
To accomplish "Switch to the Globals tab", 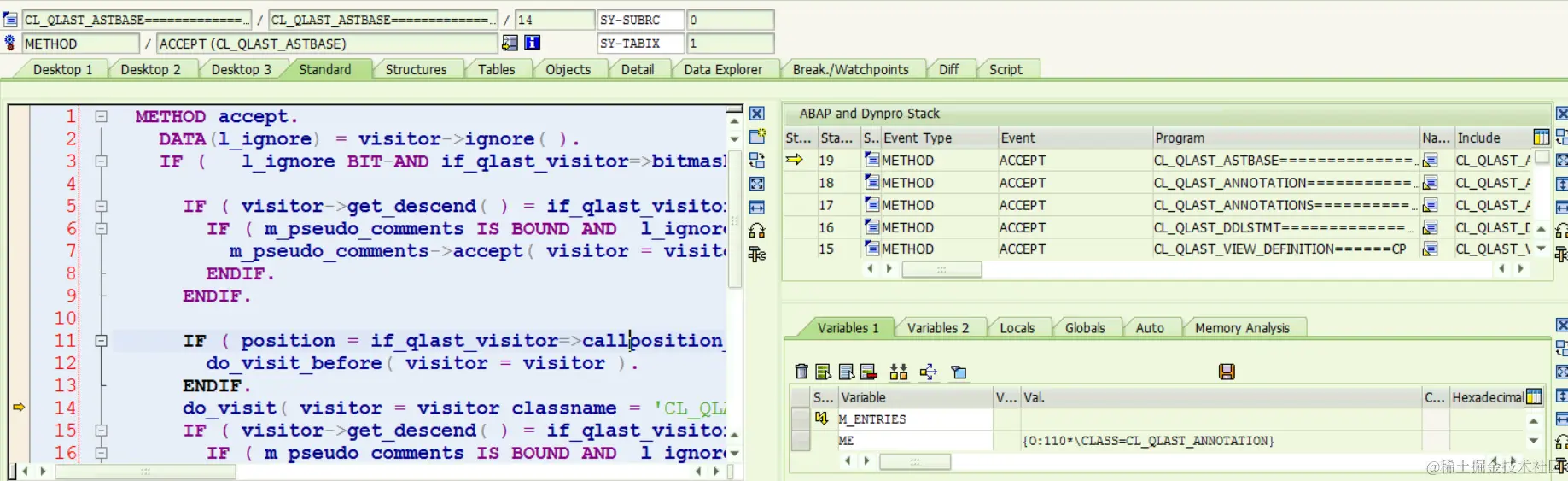I will point(1085,327).
